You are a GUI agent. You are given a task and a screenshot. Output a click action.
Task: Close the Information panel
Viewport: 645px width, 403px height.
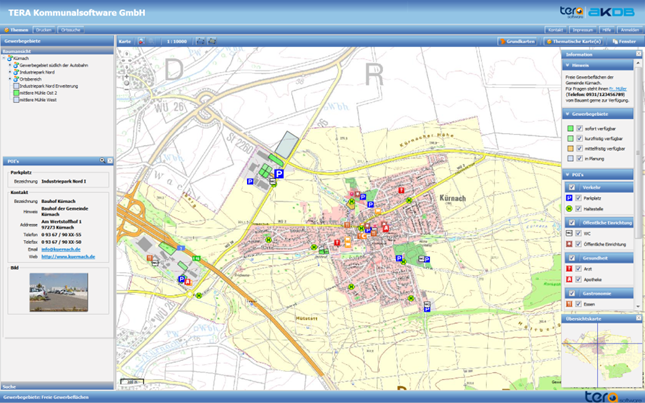(x=639, y=54)
